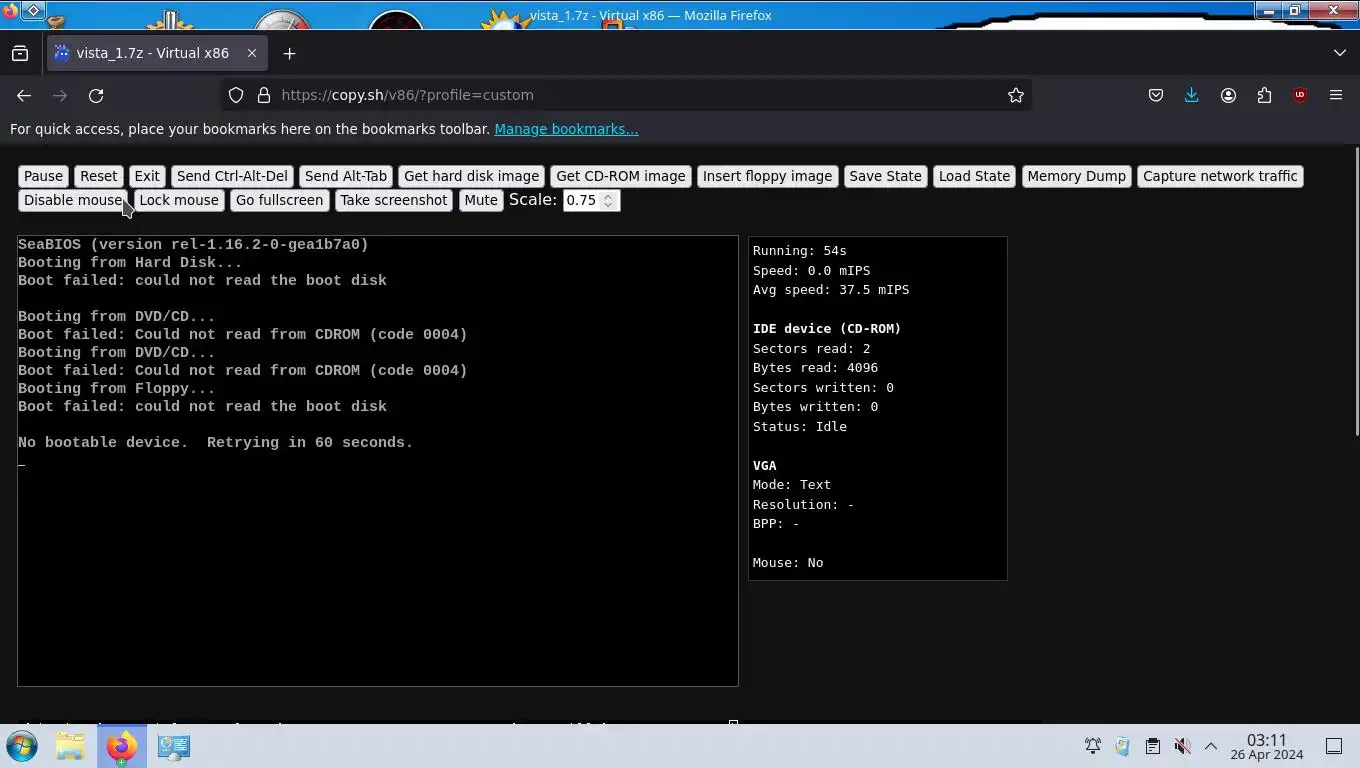Show desktop via taskbar corner button
This screenshot has width=1360, height=768.
click(x=1334, y=746)
